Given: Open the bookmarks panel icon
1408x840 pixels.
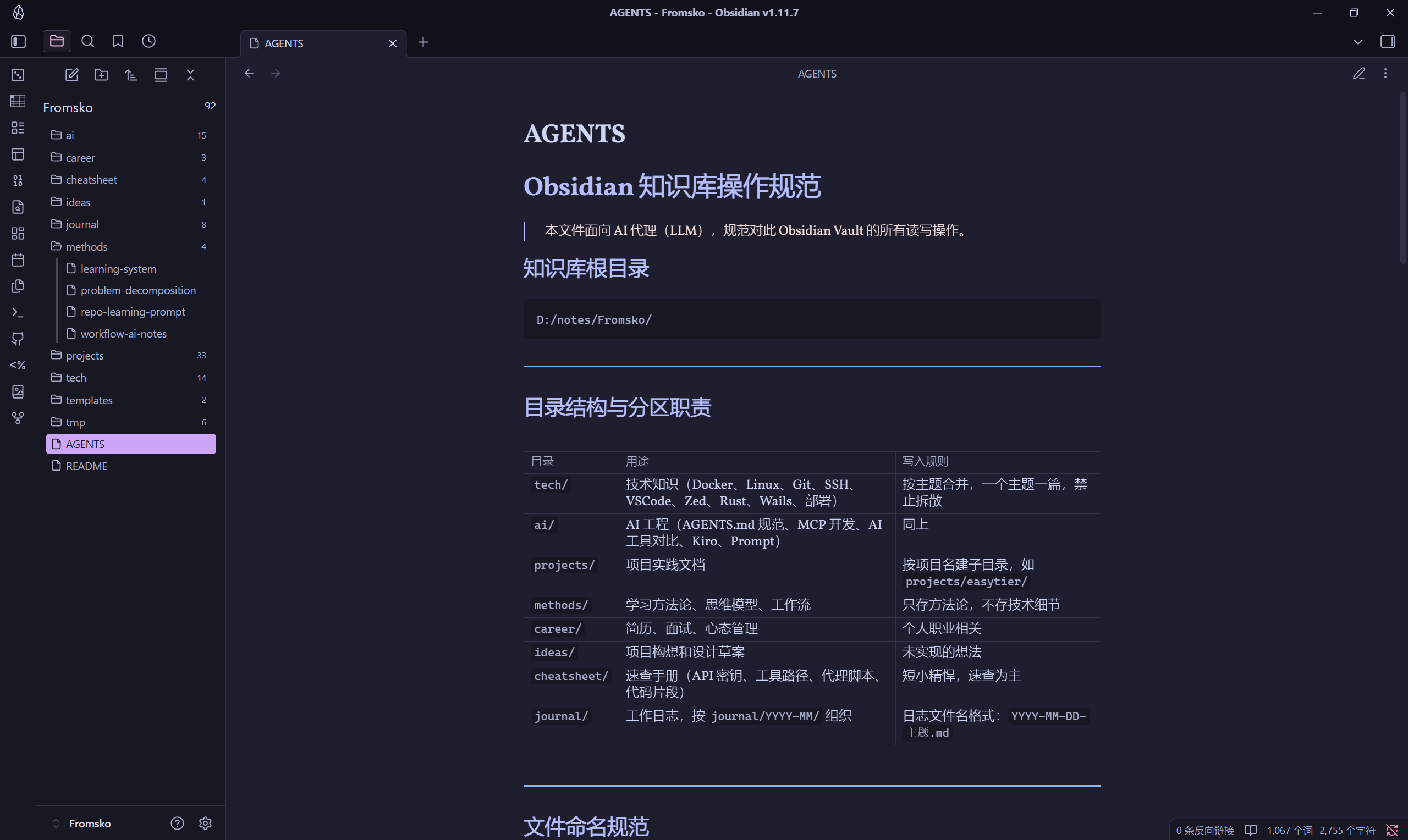Looking at the screenshot, I should tap(118, 41).
